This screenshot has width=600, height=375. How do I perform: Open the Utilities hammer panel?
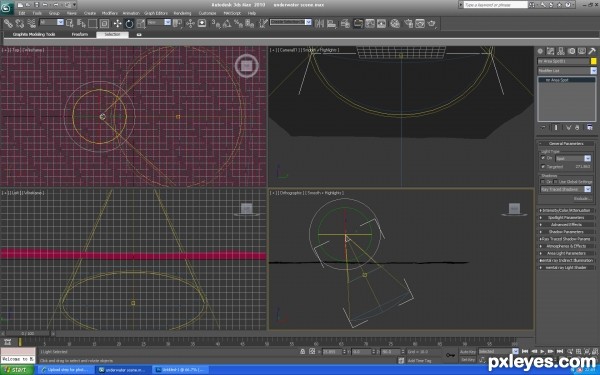[592, 51]
